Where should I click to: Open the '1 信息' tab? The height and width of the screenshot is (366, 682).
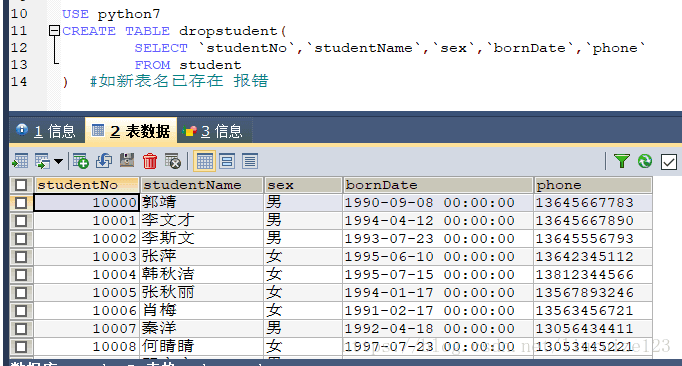[x=47, y=131]
